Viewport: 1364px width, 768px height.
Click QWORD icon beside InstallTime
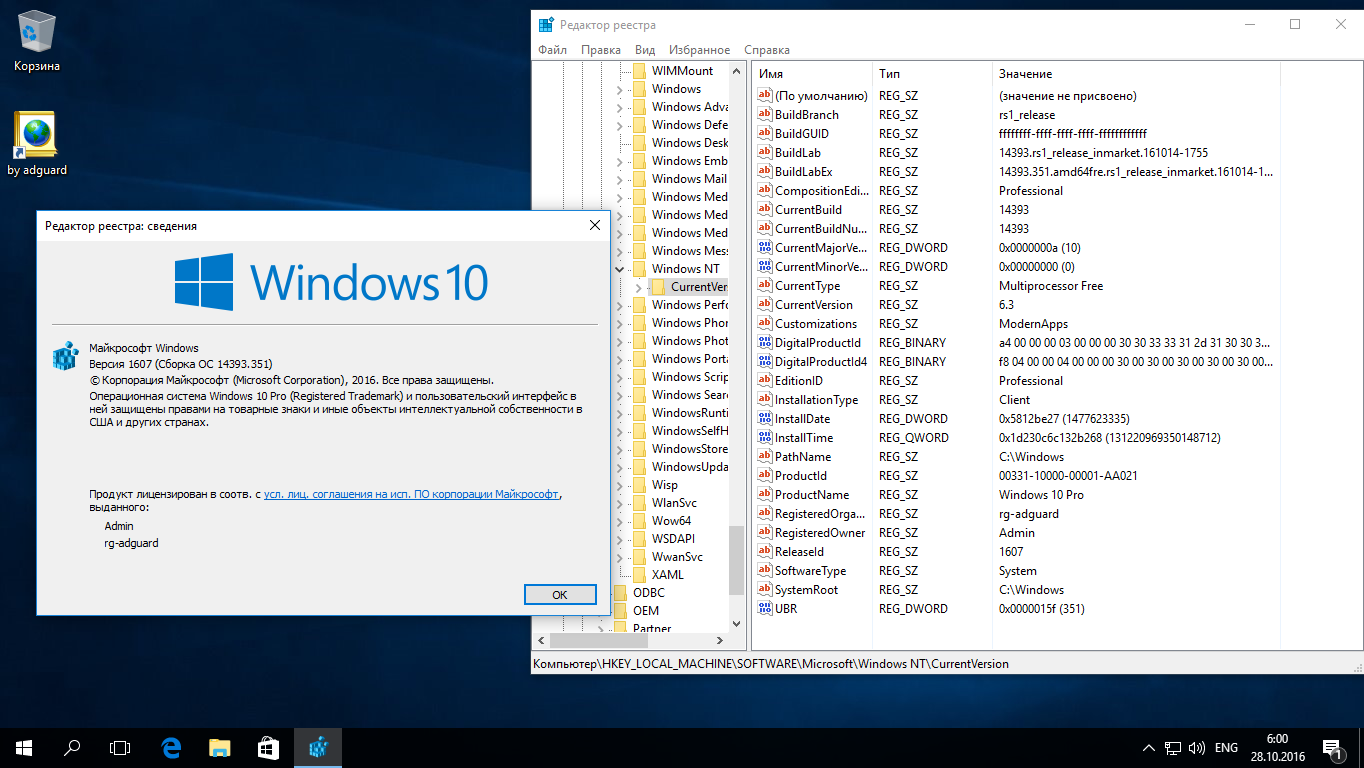pyautogui.click(x=766, y=438)
